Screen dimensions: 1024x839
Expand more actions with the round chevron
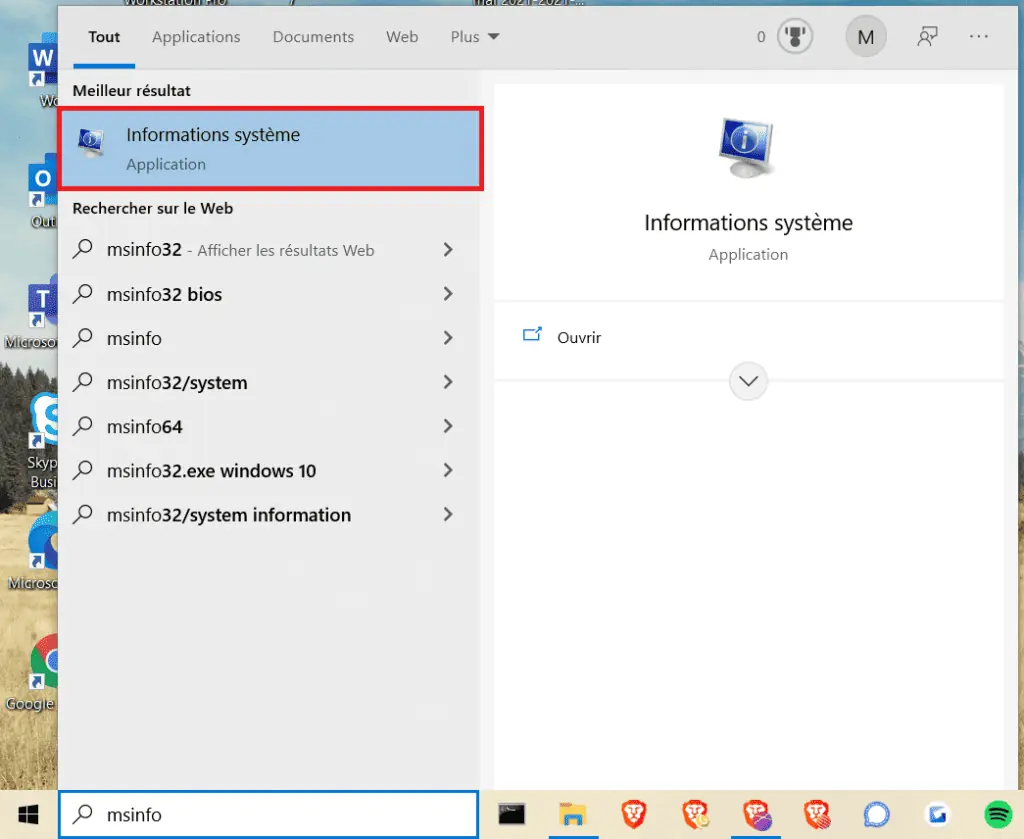point(748,381)
